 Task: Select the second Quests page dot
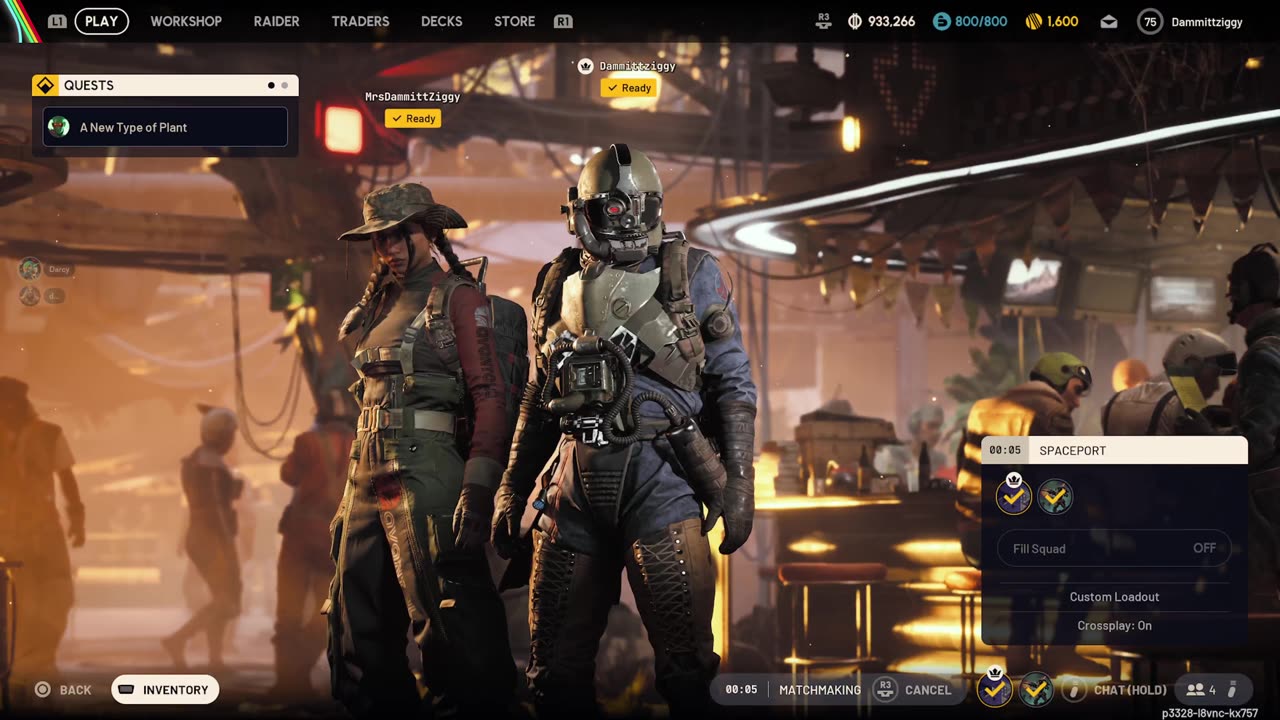click(x=284, y=85)
